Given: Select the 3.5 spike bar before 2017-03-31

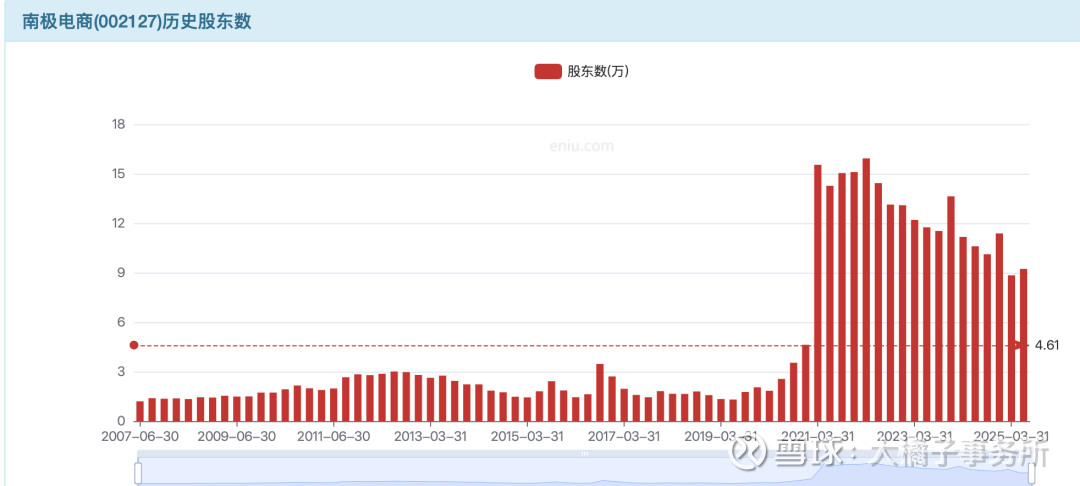Looking at the screenshot, I should tap(600, 392).
